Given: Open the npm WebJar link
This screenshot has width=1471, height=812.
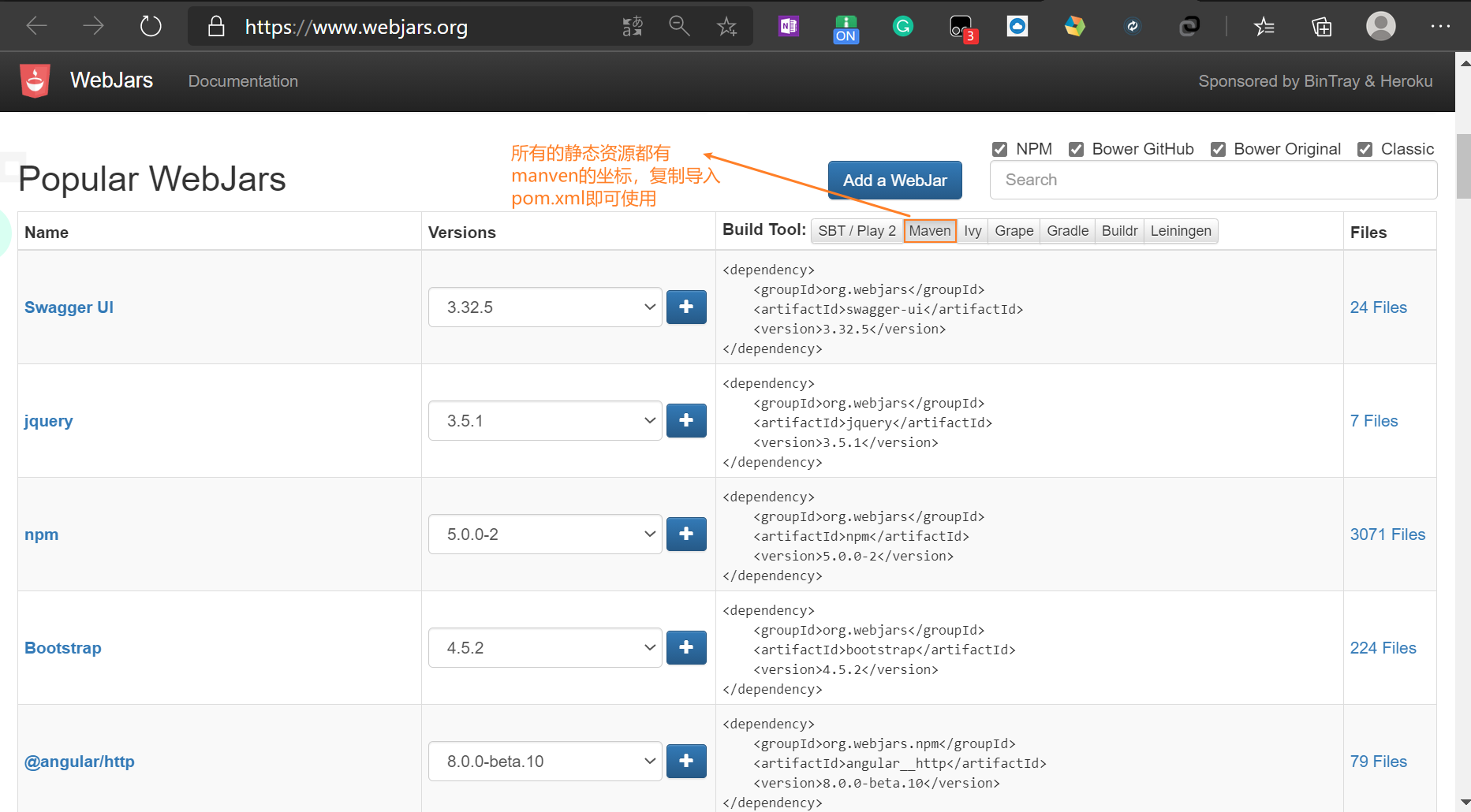Looking at the screenshot, I should click(x=41, y=535).
